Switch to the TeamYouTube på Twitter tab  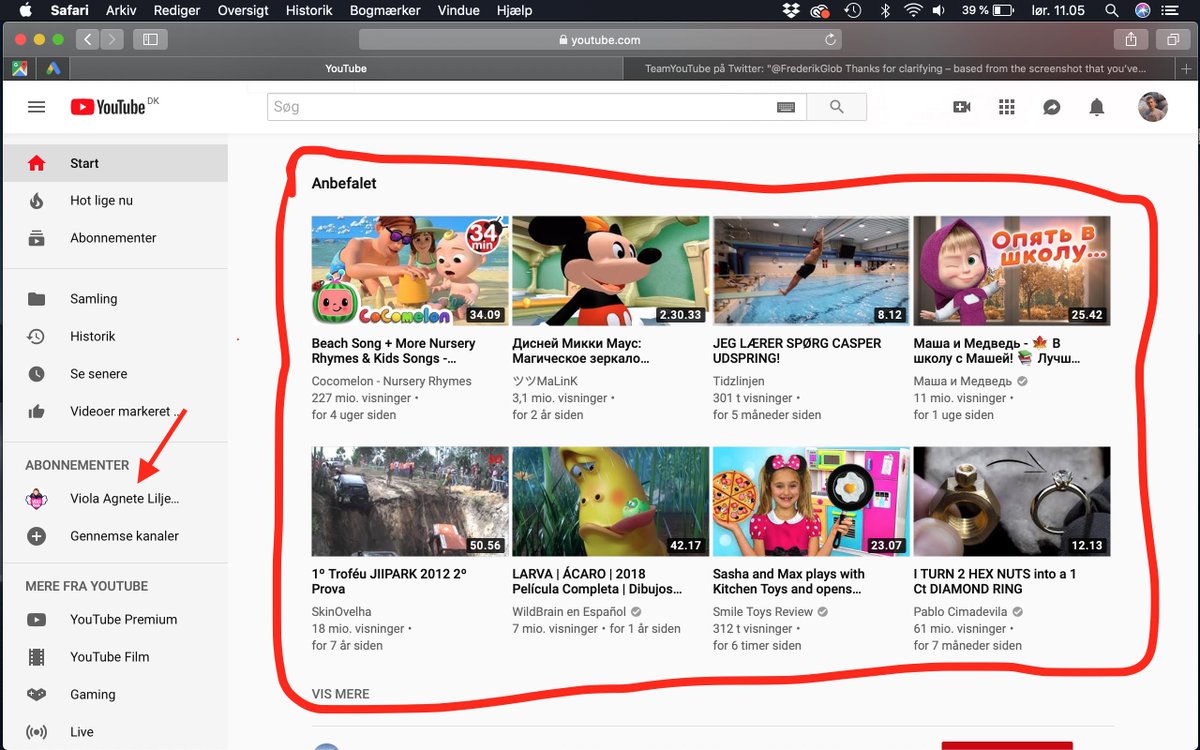[896, 68]
